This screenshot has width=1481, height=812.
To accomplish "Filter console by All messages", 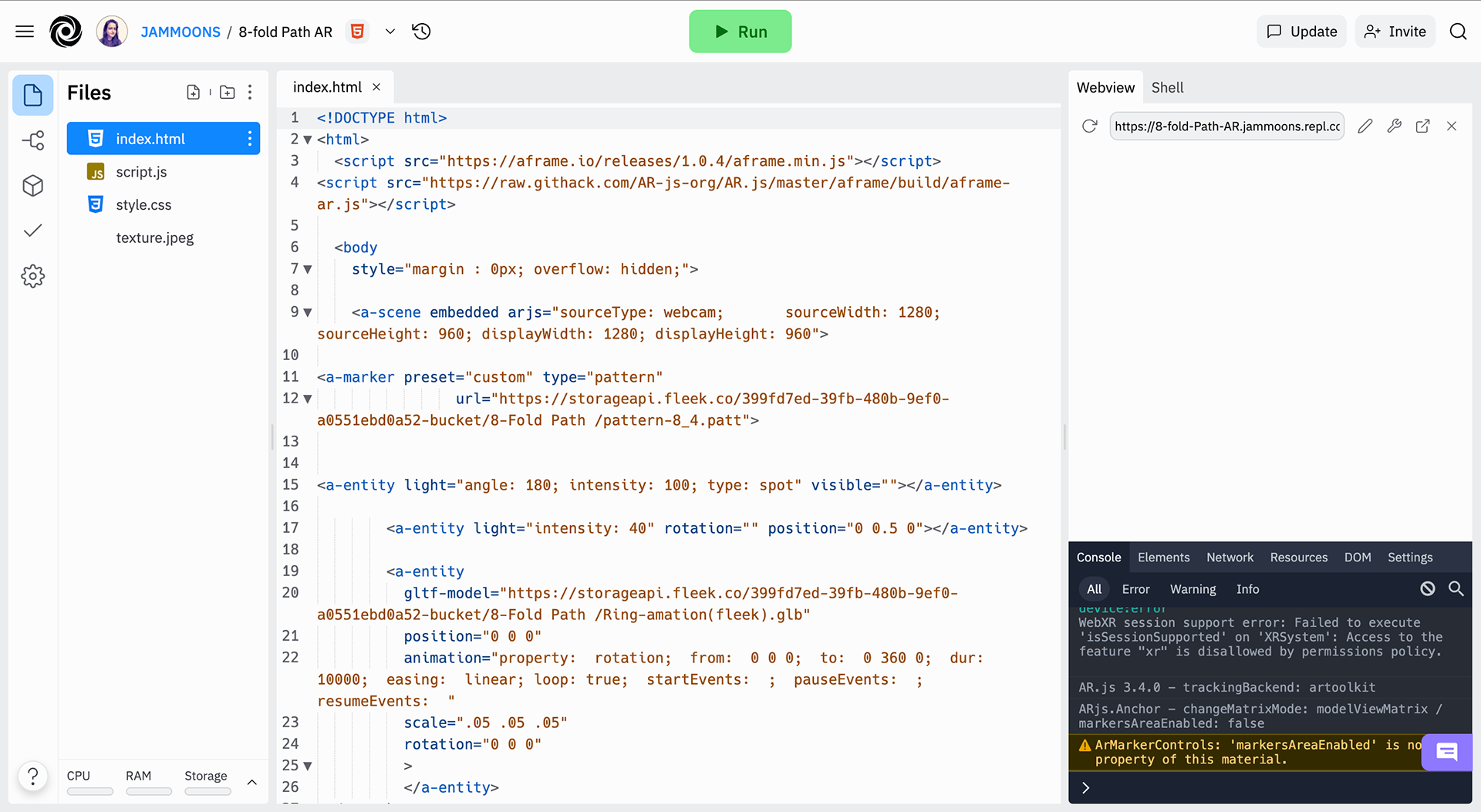I will pyautogui.click(x=1094, y=589).
